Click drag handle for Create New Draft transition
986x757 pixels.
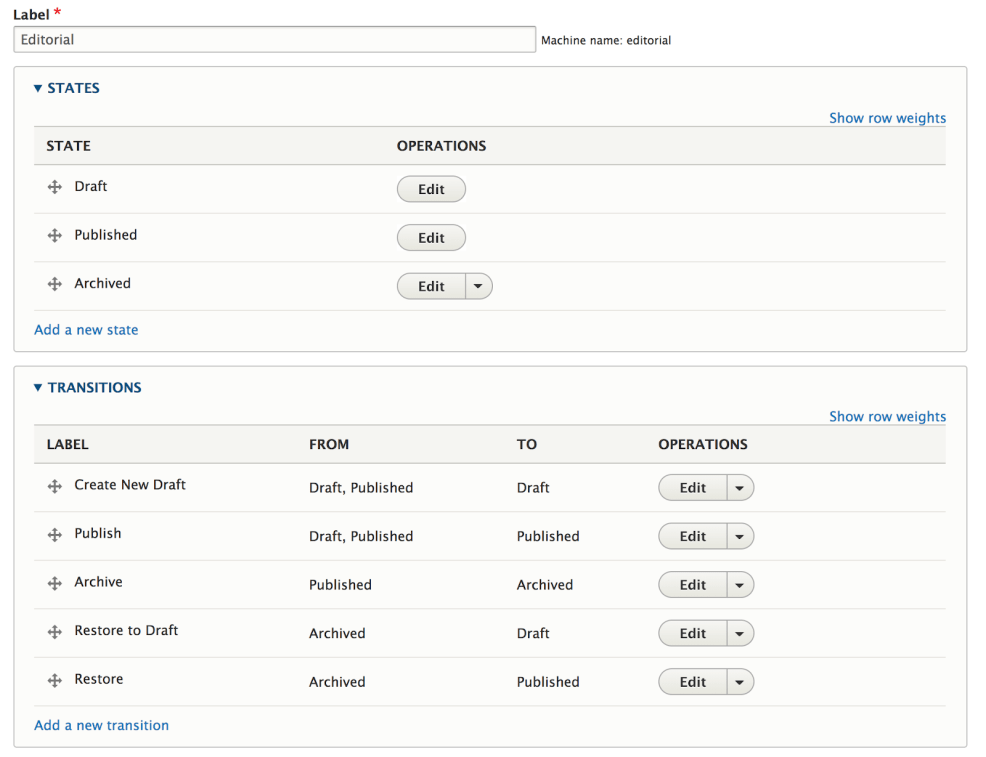coord(55,486)
